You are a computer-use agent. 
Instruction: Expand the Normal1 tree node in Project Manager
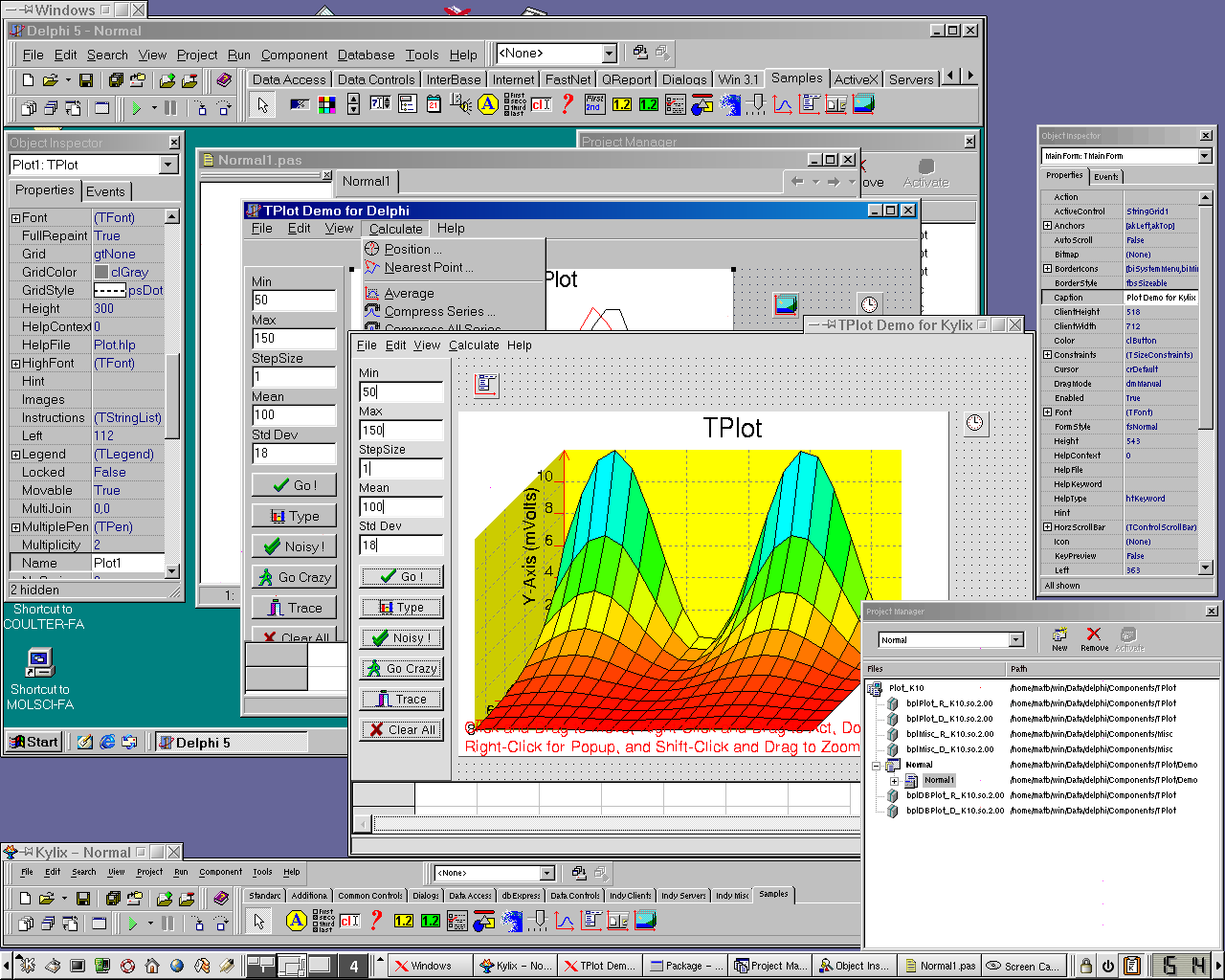[894, 781]
